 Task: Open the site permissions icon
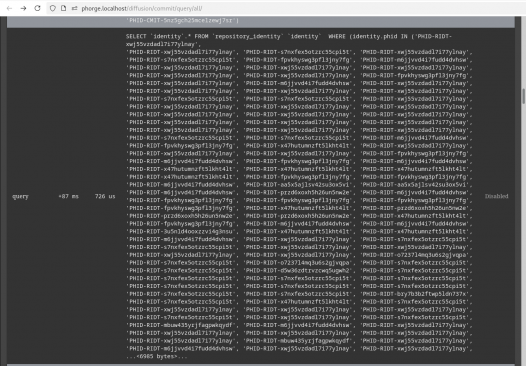click(74, 8)
